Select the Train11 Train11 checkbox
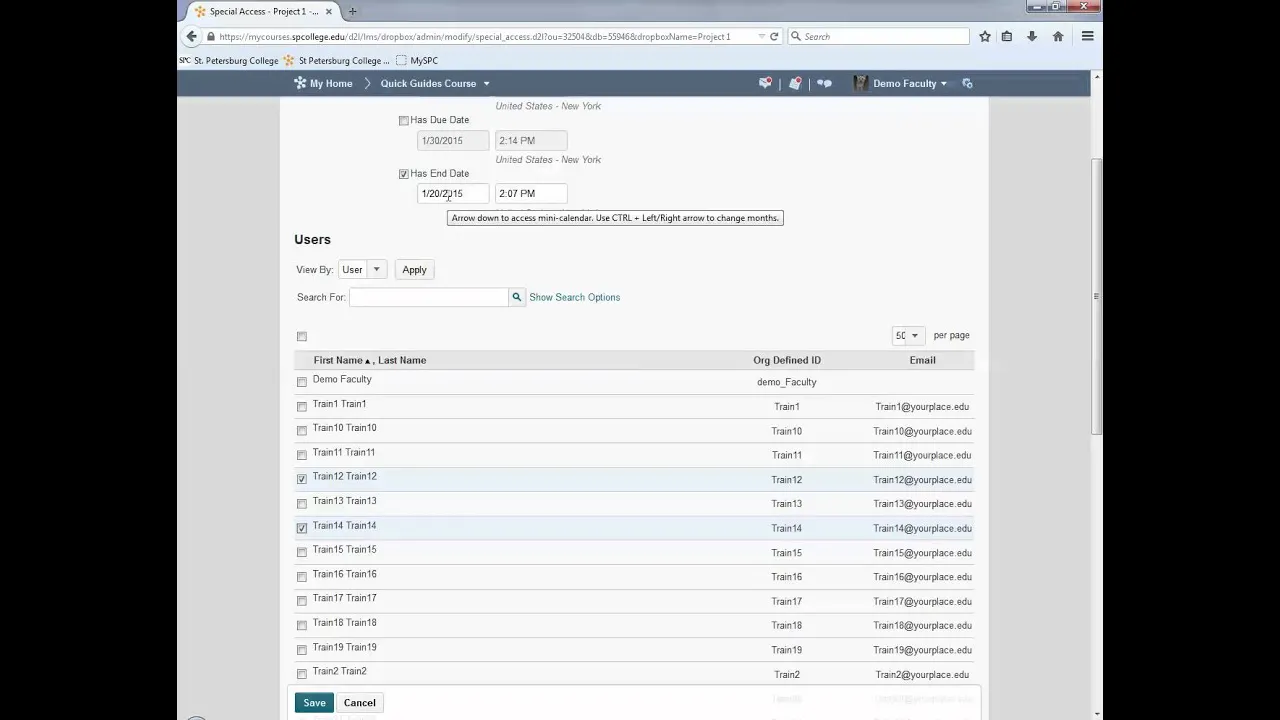Image resolution: width=1280 pixels, height=720 pixels. pos(302,455)
